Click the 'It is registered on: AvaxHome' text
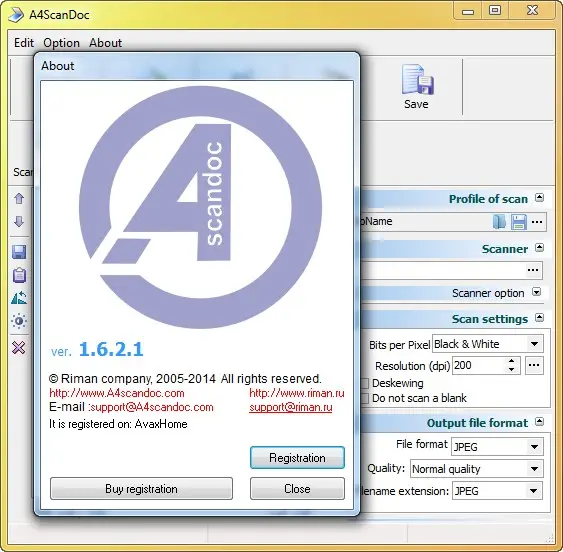The image size is (563, 552). (x=118, y=424)
